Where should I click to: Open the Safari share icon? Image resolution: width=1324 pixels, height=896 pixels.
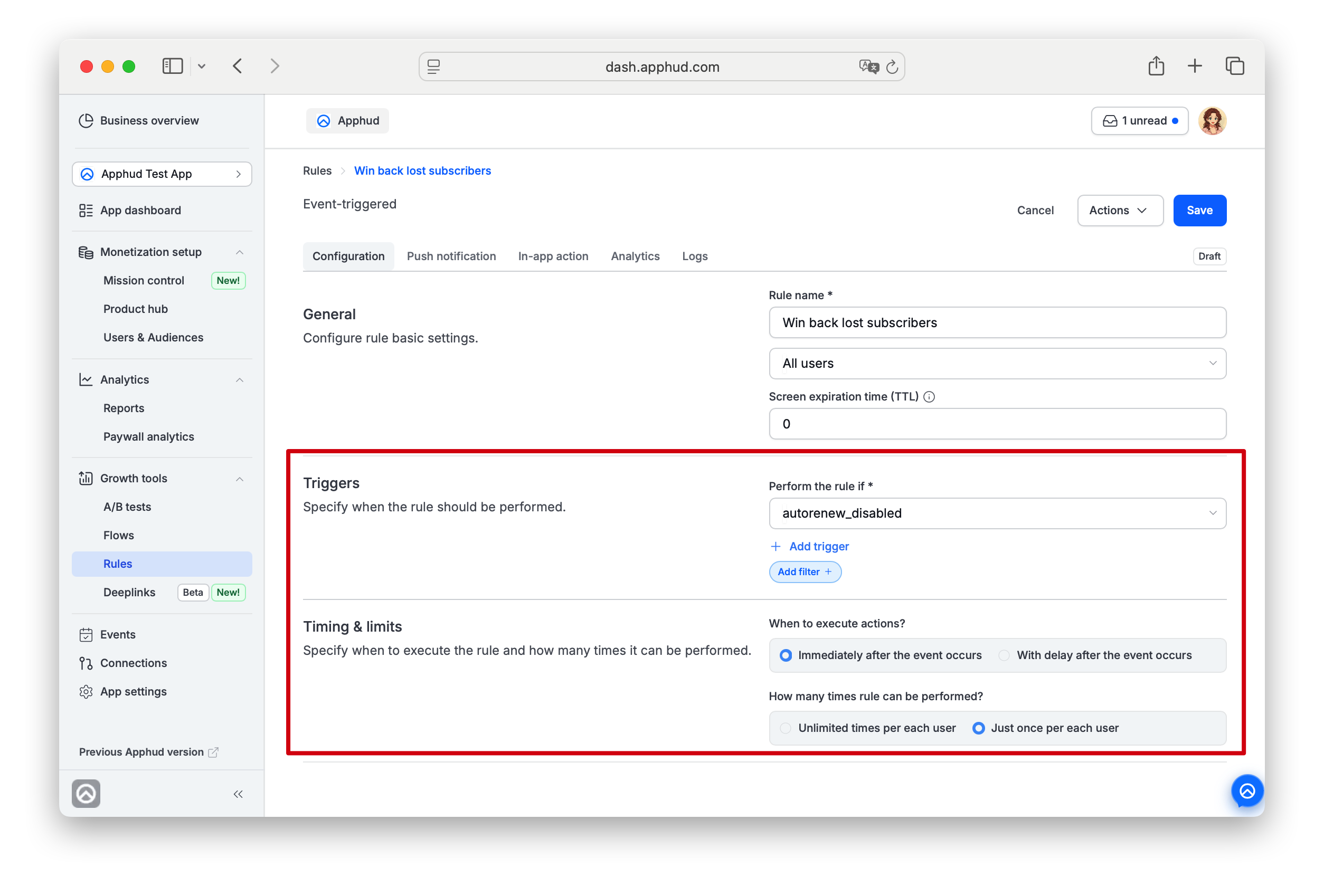point(1156,65)
